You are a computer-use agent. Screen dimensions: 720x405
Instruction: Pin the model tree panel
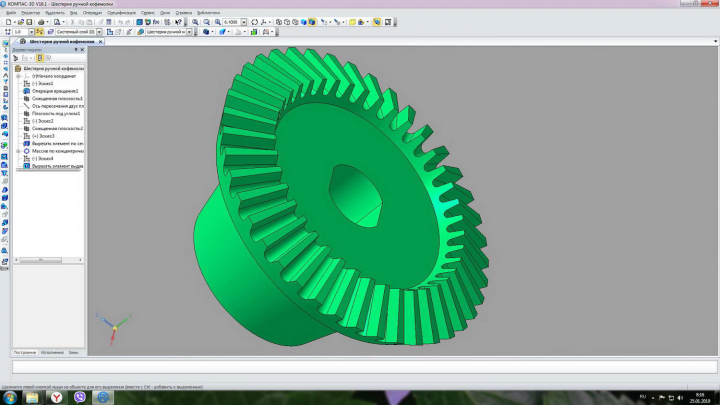click(x=76, y=50)
